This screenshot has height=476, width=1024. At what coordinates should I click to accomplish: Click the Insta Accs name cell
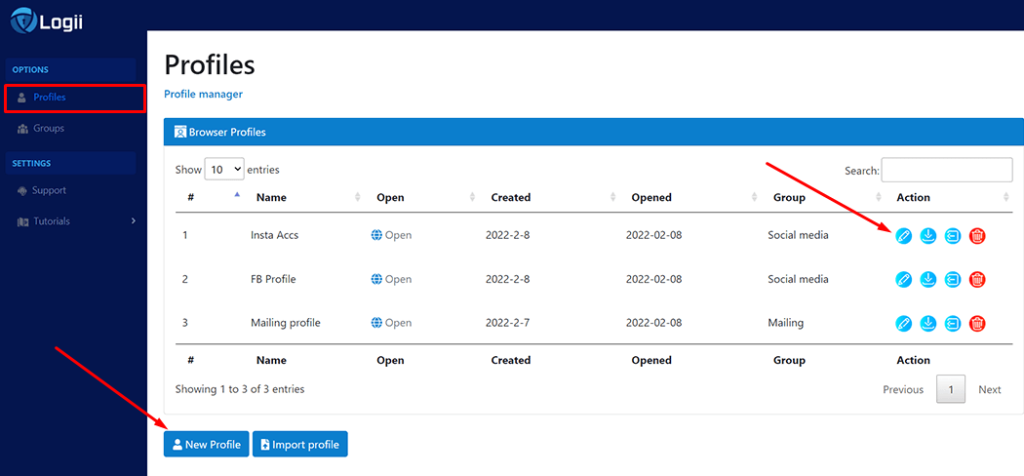(274, 235)
